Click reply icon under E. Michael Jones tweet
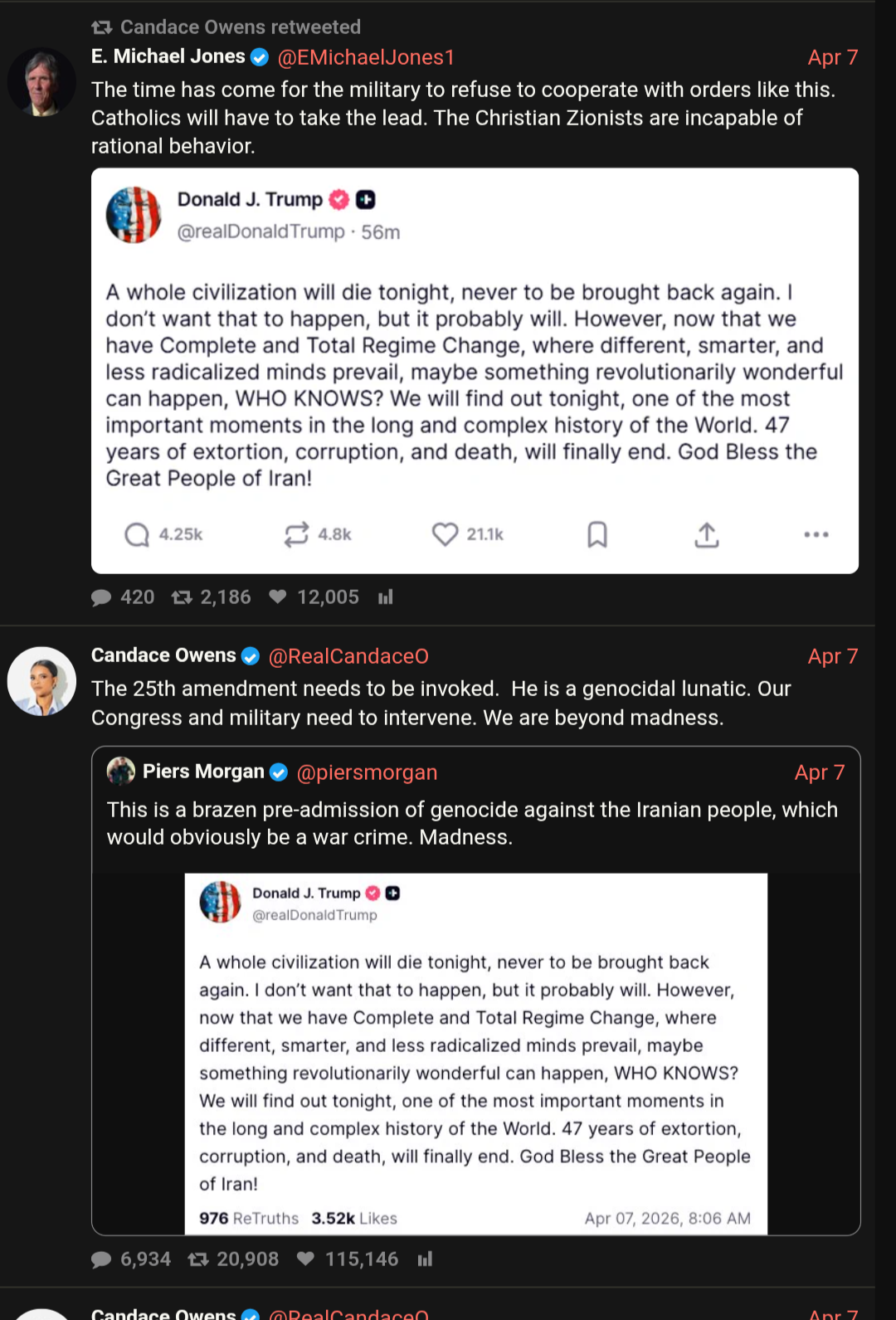 [101, 597]
